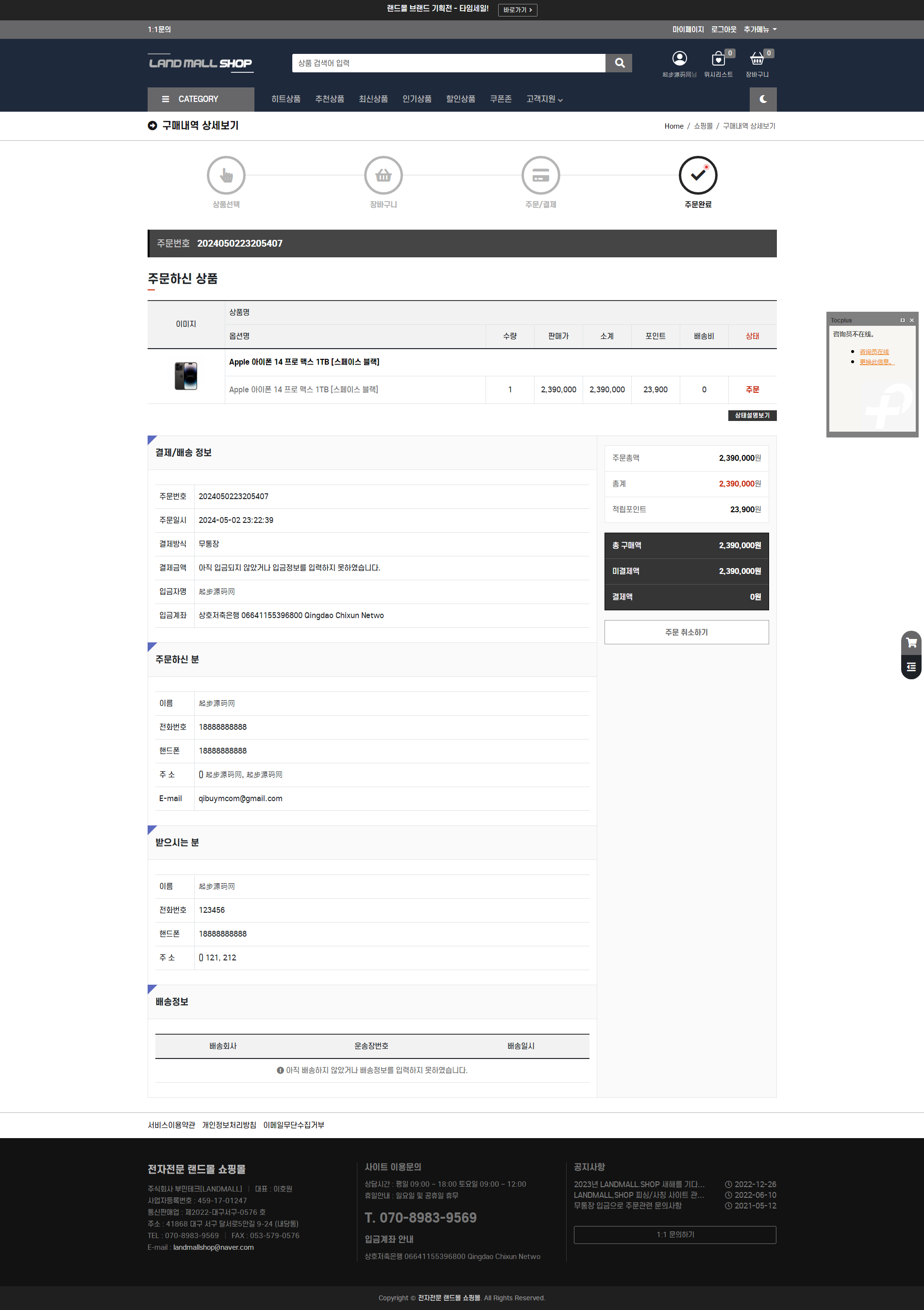Image resolution: width=924 pixels, height=1310 pixels.
Task: Click the recipient phone number 123456
Action: pyautogui.click(x=212, y=910)
